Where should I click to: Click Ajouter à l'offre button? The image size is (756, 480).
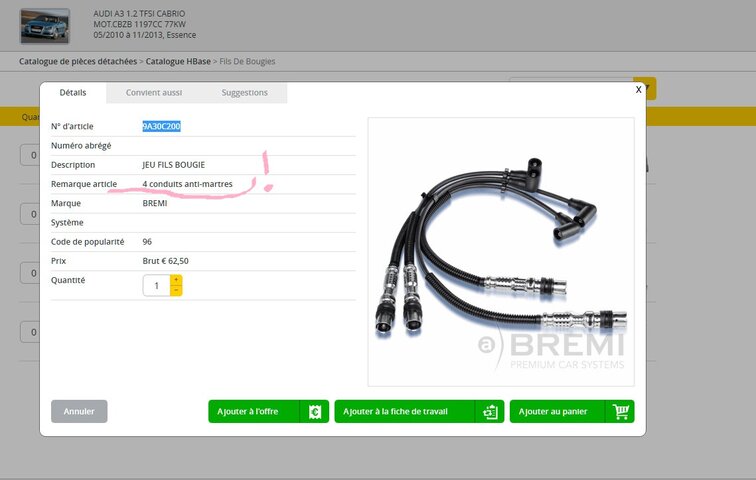[269, 412]
